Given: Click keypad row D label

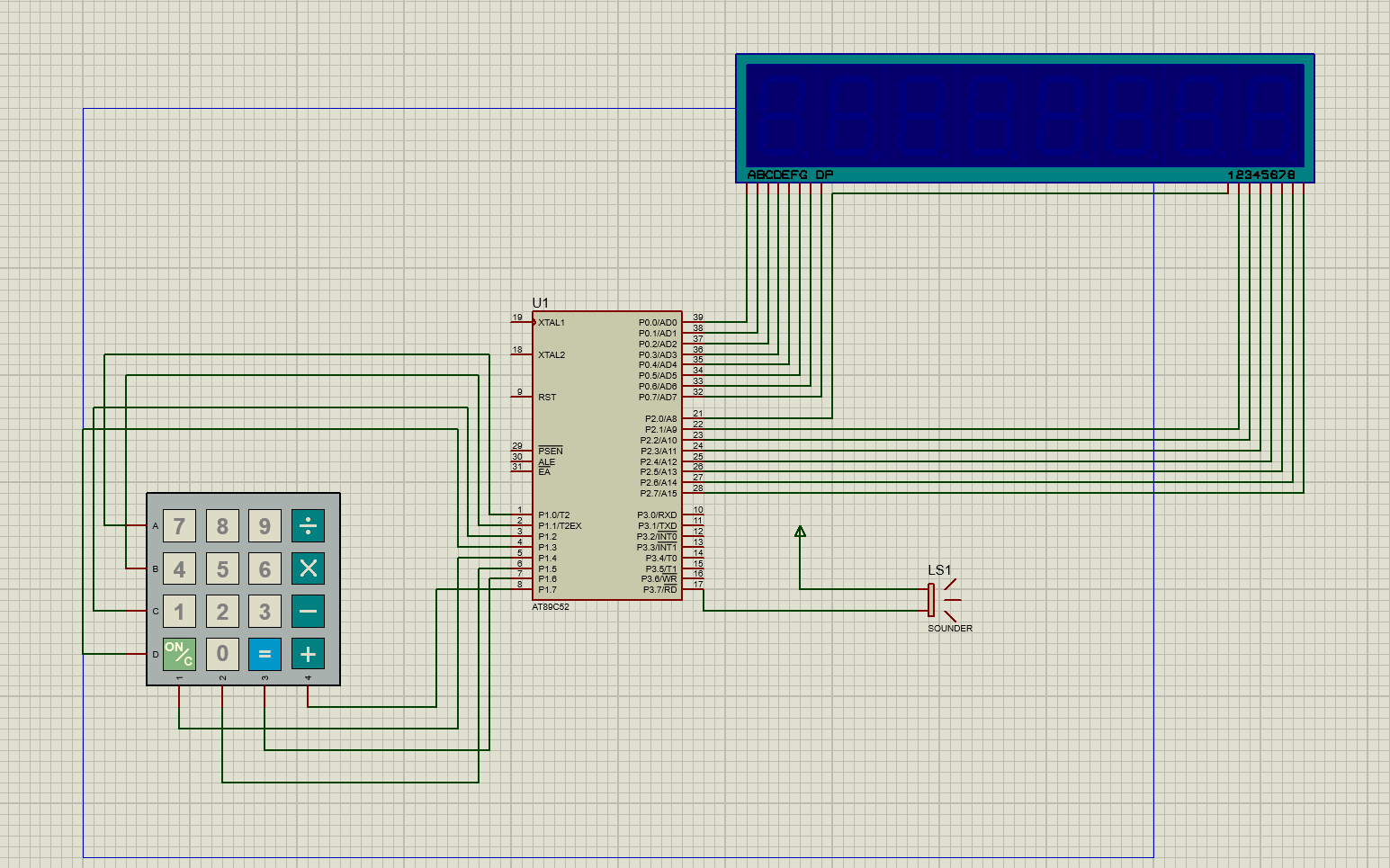Looking at the screenshot, I should 156,654.
